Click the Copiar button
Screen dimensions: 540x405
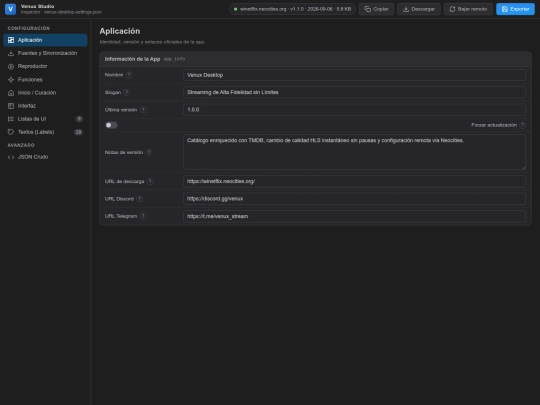[376, 9]
